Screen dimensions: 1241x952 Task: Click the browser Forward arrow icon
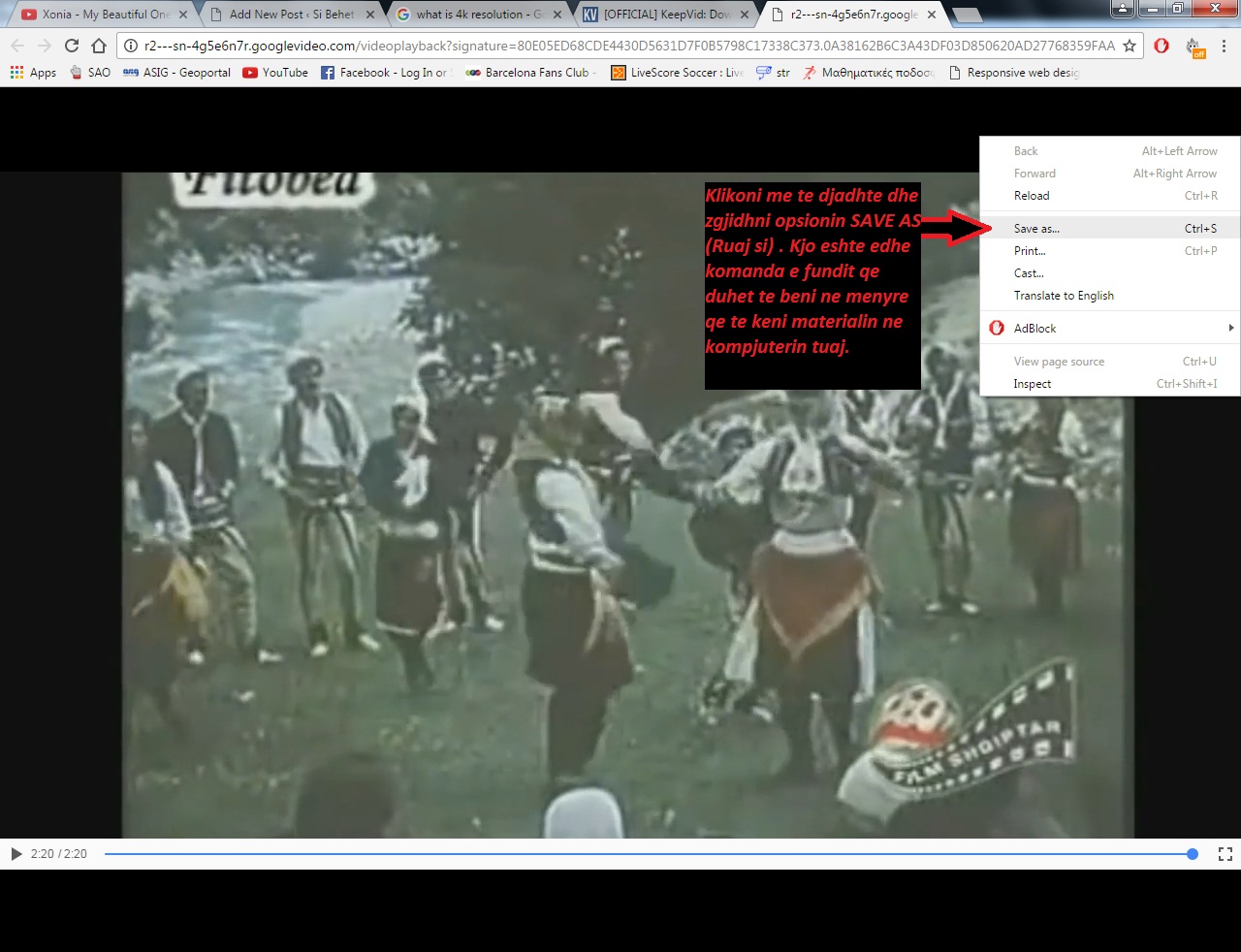(45, 46)
